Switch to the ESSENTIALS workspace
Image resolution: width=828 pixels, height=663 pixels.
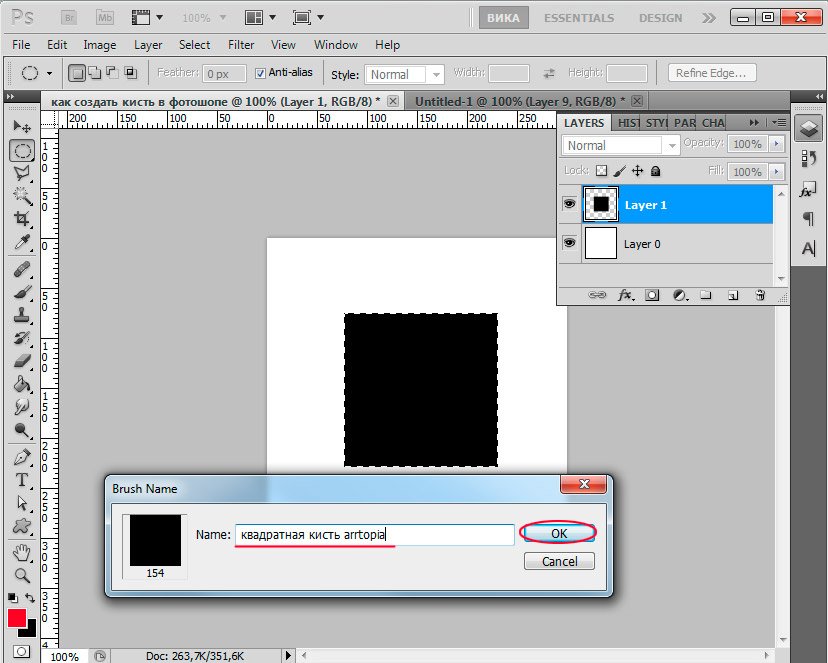(x=579, y=18)
